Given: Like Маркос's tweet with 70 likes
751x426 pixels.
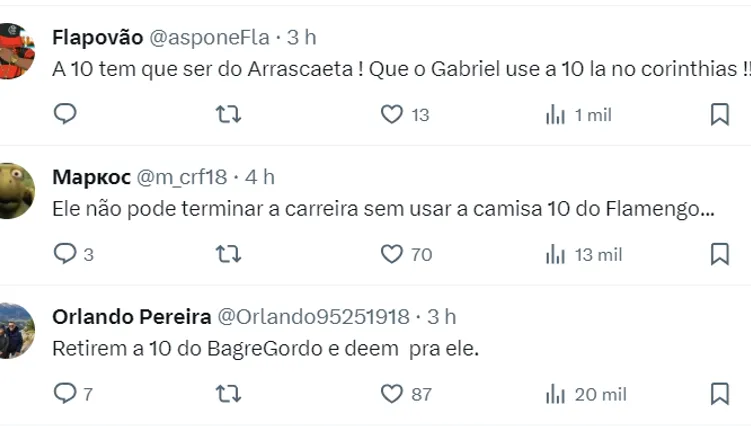Looking at the screenshot, I should pos(392,254).
